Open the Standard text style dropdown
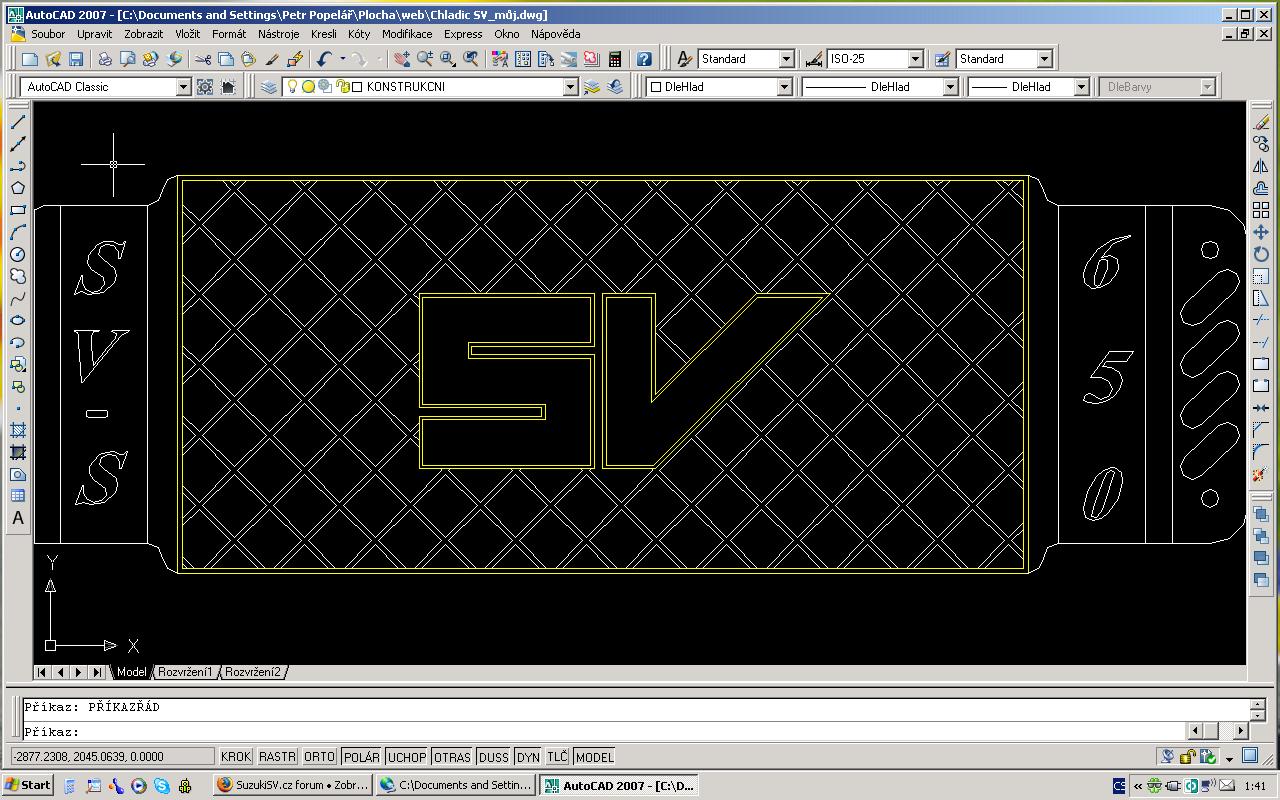The image size is (1280, 800). pos(786,59)
